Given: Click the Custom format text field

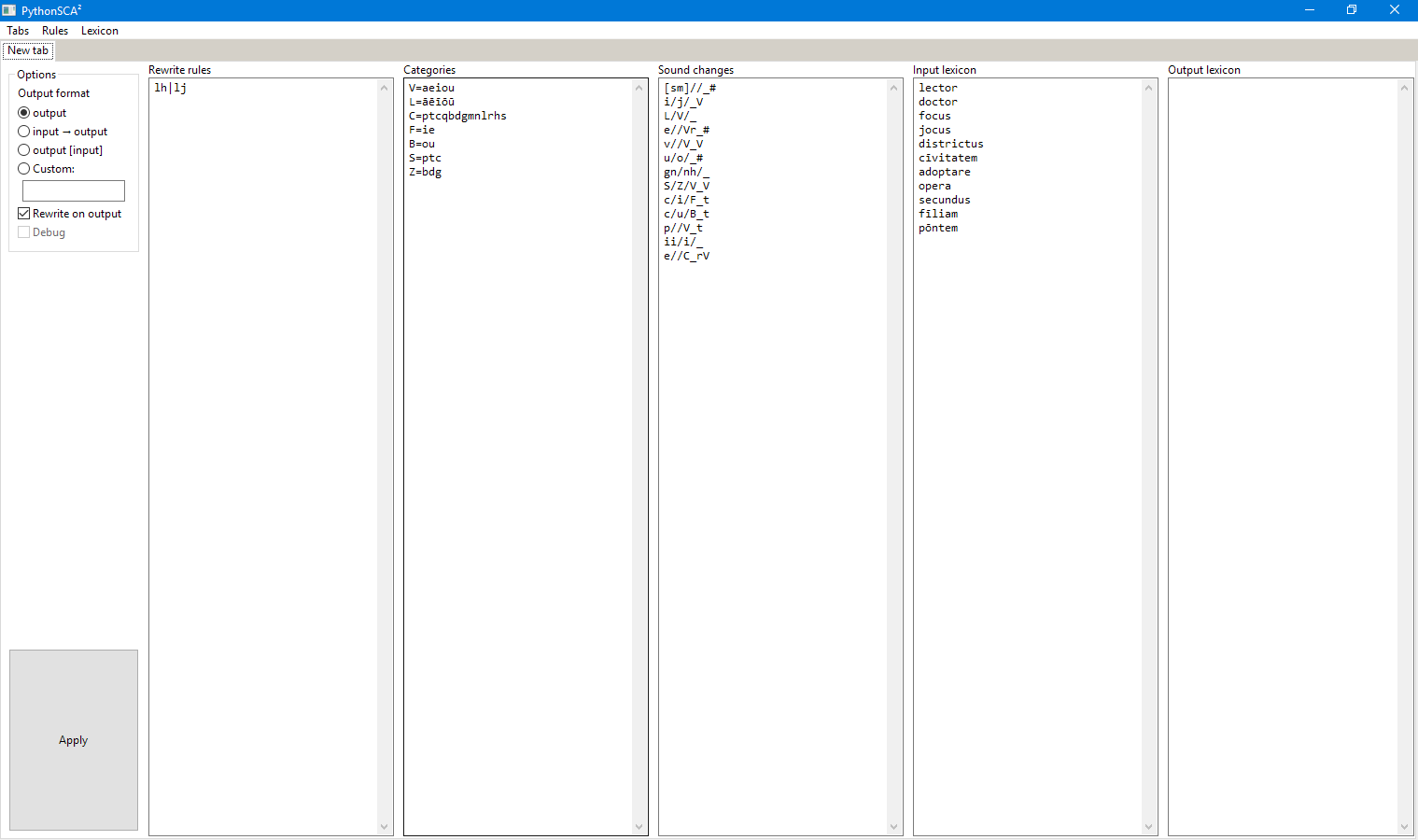Looking at the screenshot, I should (x=73, y=190).
